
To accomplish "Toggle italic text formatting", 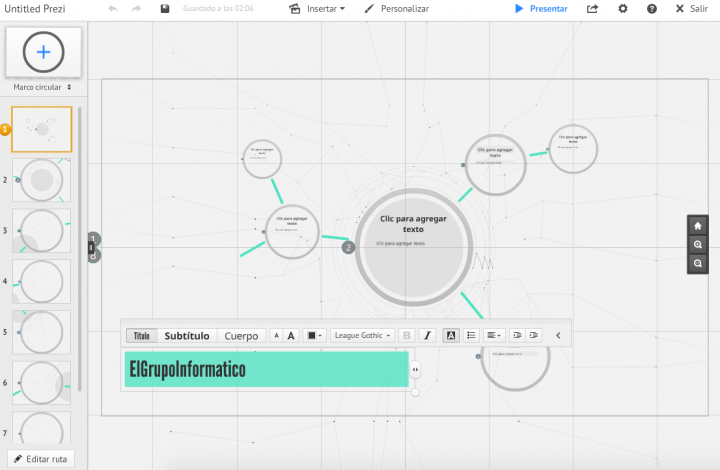I will click(x=427, y=336).
